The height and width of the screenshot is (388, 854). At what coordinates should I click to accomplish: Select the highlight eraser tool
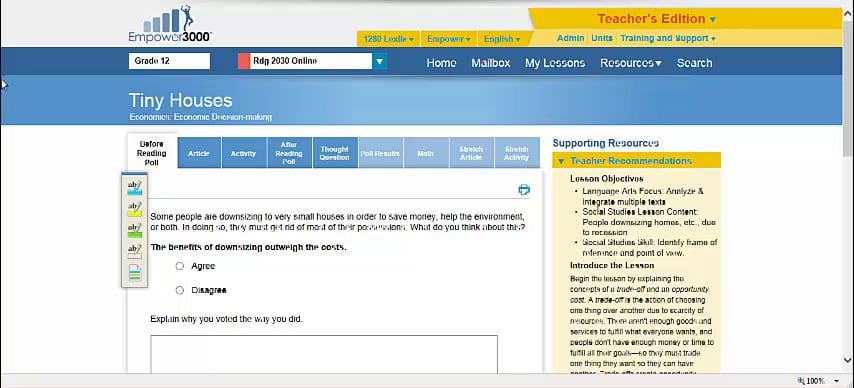(x=134, y=252)
